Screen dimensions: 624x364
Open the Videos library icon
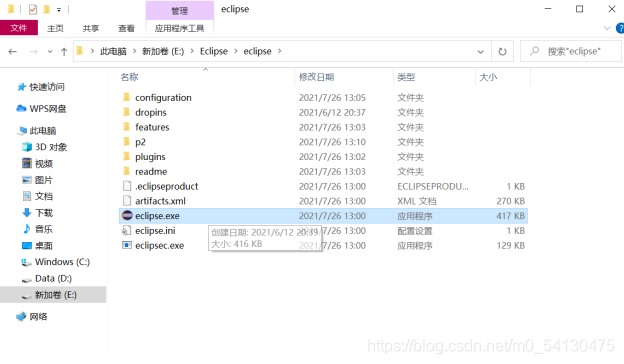coord(27,163)
